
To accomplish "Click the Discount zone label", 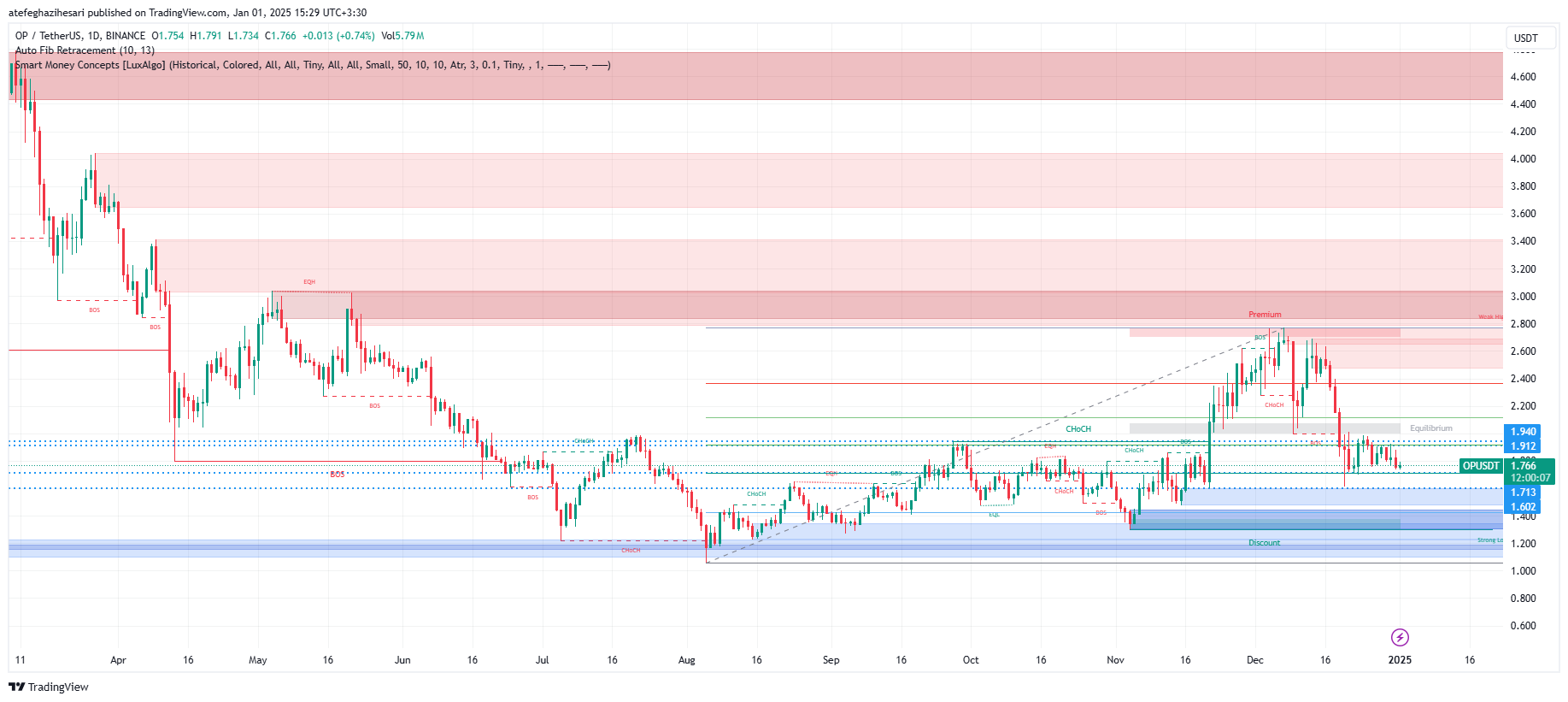I will [x=1264, y=543].
